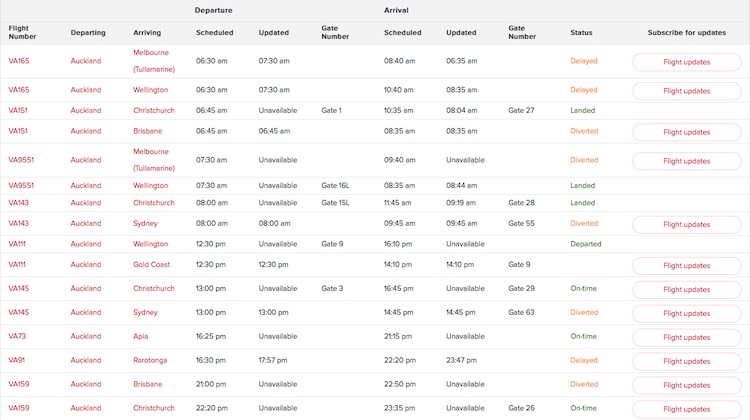This screenshot has height=420, width=750.
Task: Click Gate 15L in VA143 Christchurch row
Action: pos(335,202)
